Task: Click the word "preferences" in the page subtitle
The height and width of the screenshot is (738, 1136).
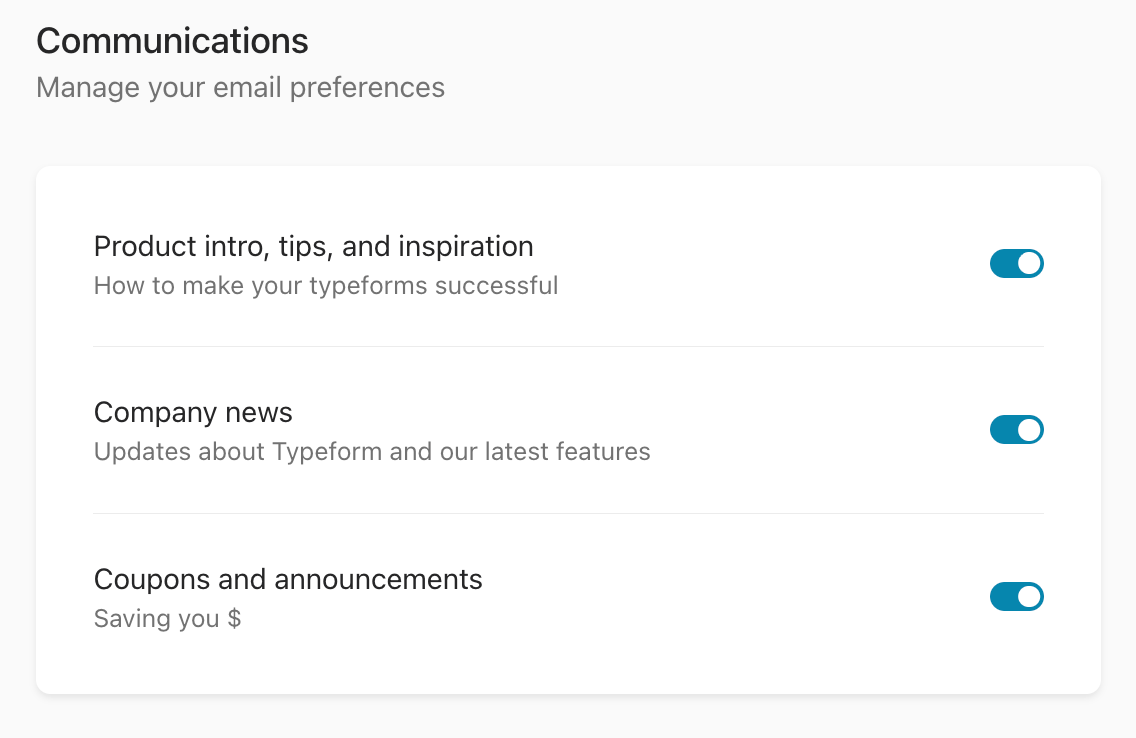Action: pos(367,88)
